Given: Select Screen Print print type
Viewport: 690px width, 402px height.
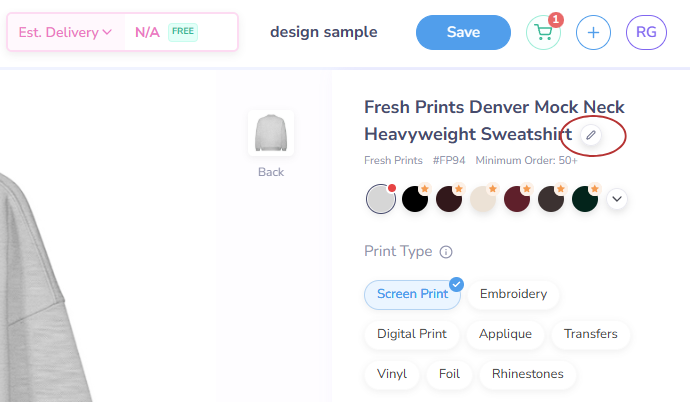Looking at the screenshot, I should (412, 294).
